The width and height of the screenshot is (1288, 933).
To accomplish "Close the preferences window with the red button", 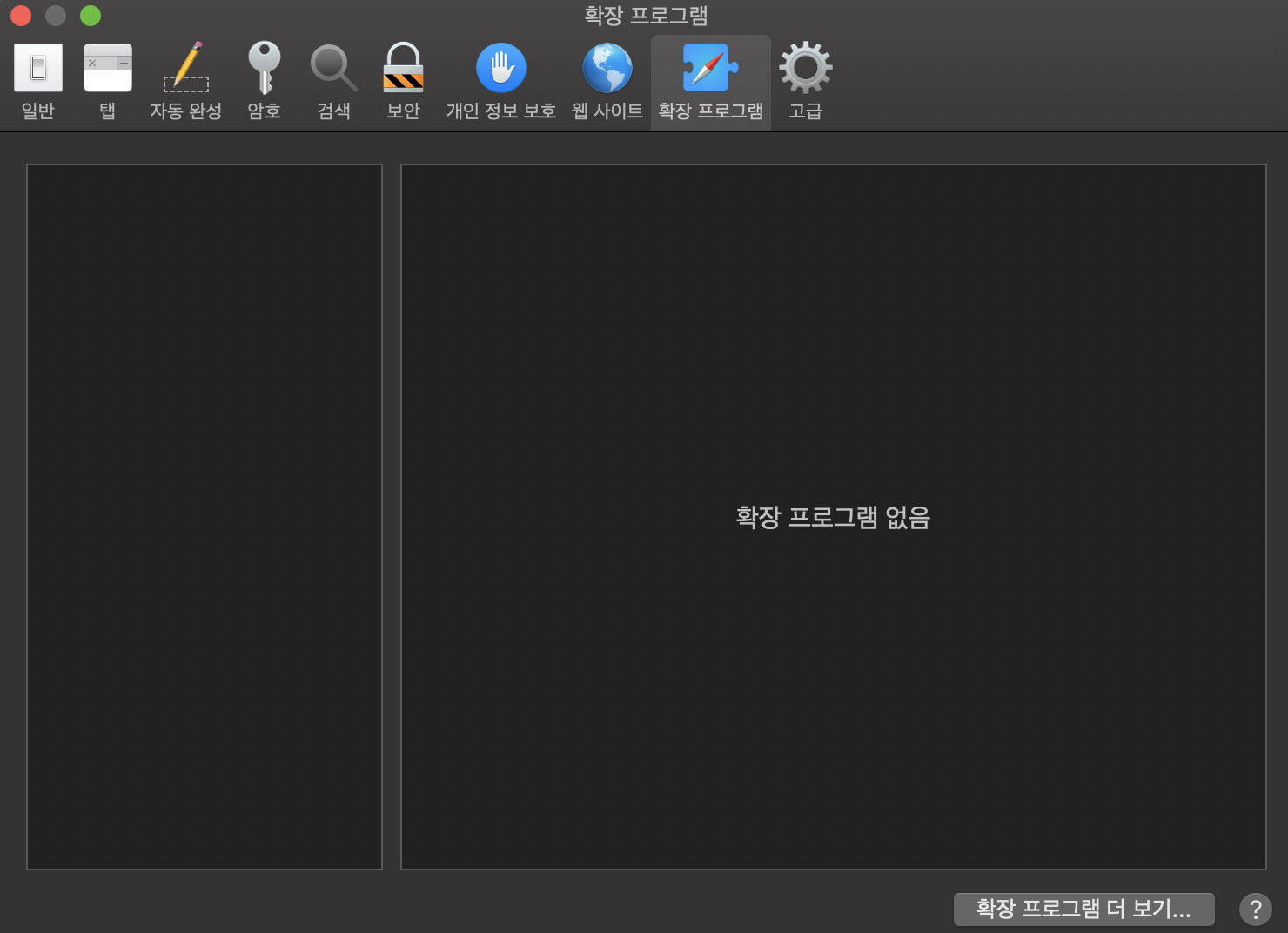I will [21, 16].
